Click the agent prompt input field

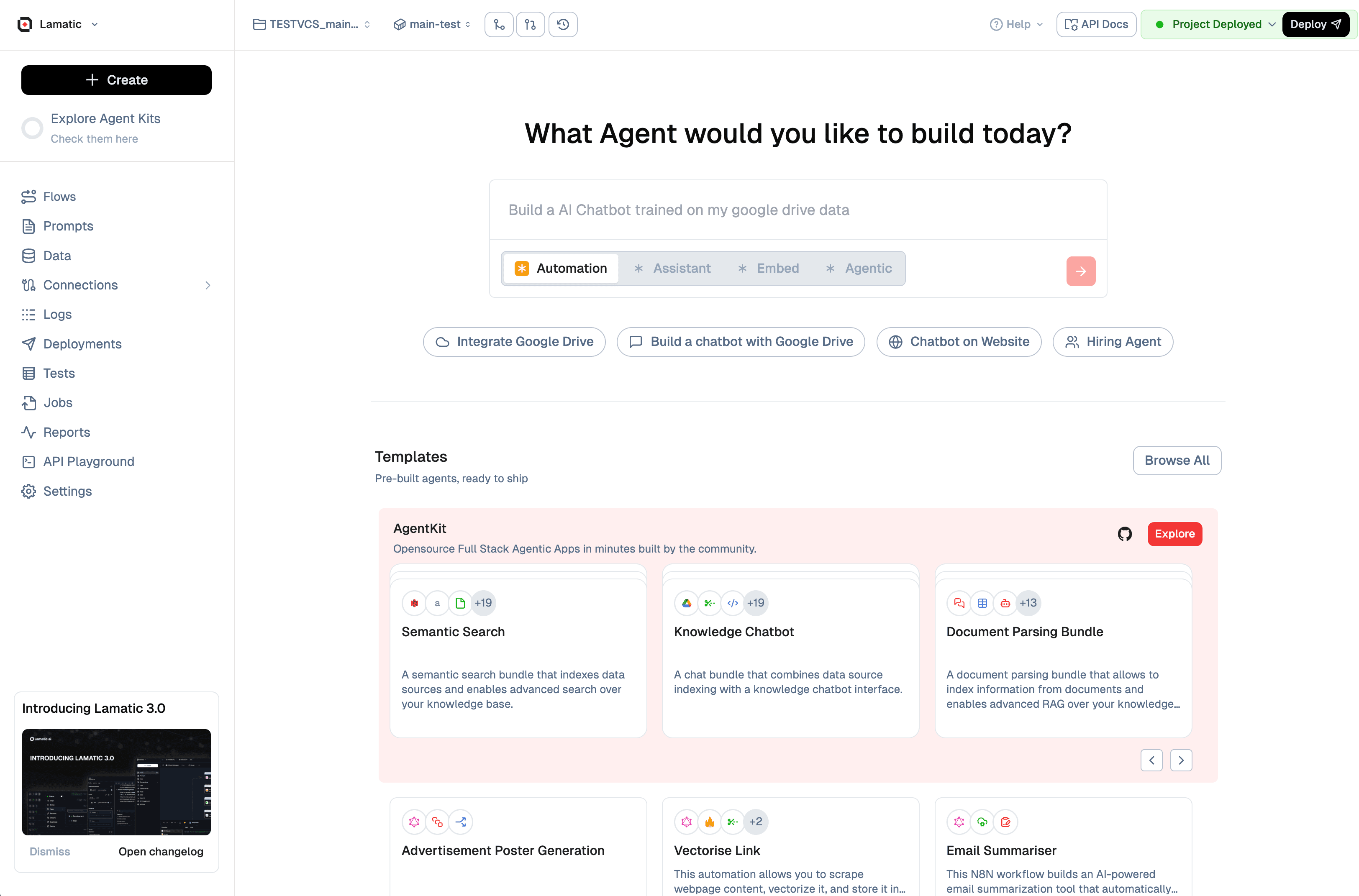pyautogui.click(x=797, y=210)
